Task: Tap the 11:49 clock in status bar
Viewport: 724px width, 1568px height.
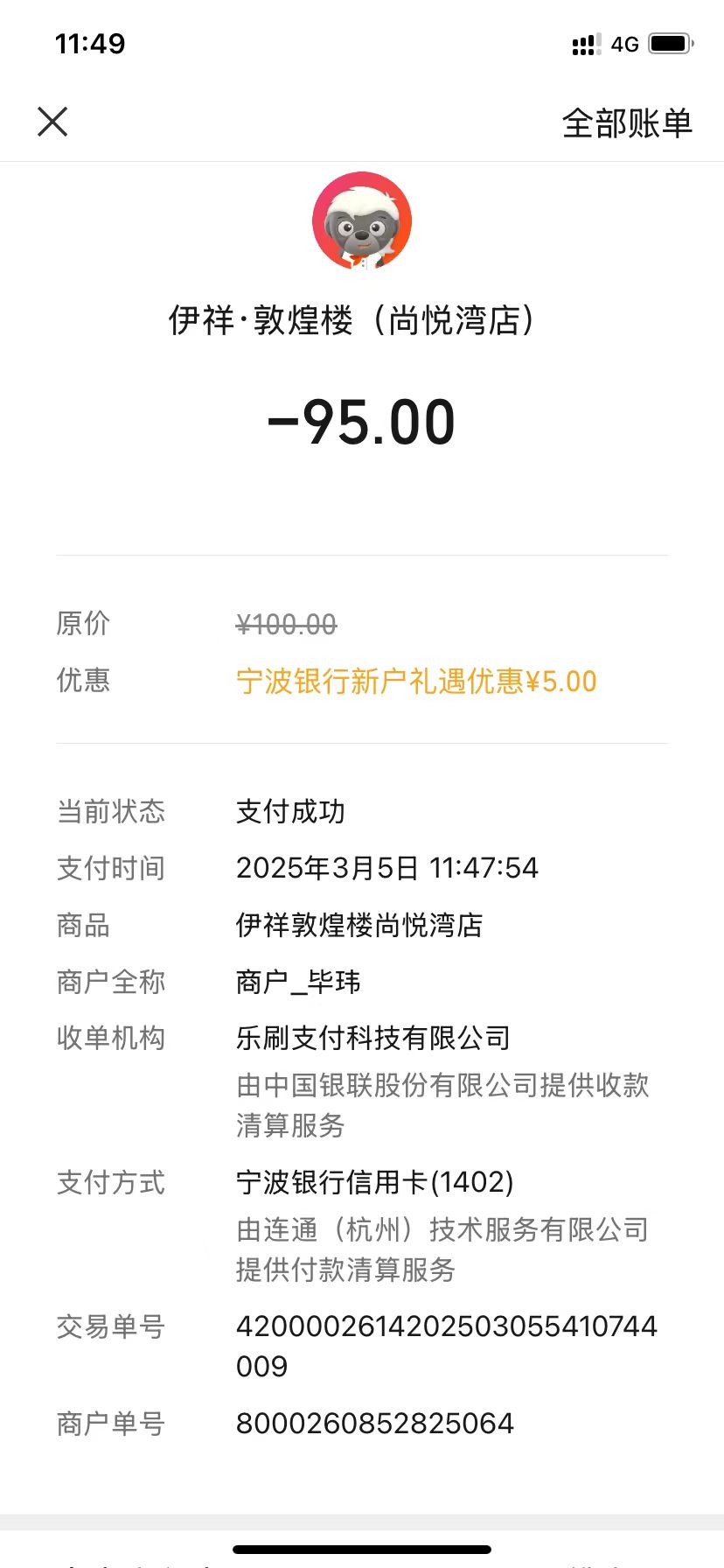Action: 90,44
